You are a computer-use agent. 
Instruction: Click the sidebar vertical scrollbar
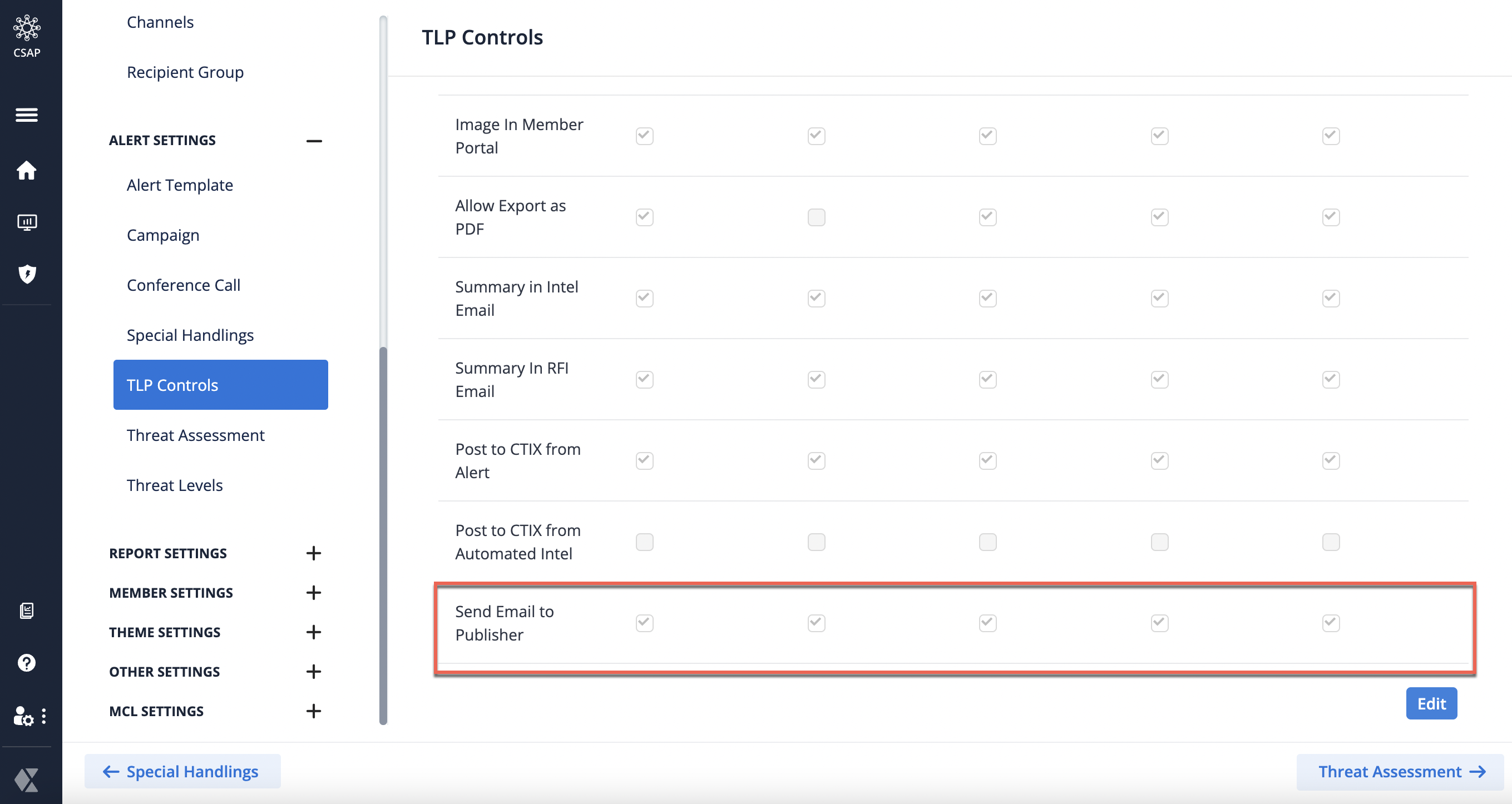383,528
